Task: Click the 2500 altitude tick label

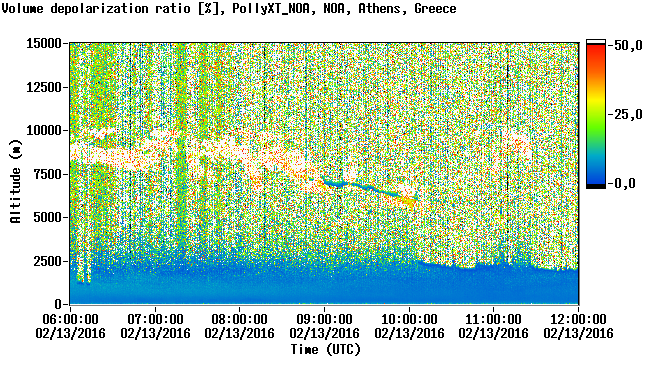Action: (47, 261)
